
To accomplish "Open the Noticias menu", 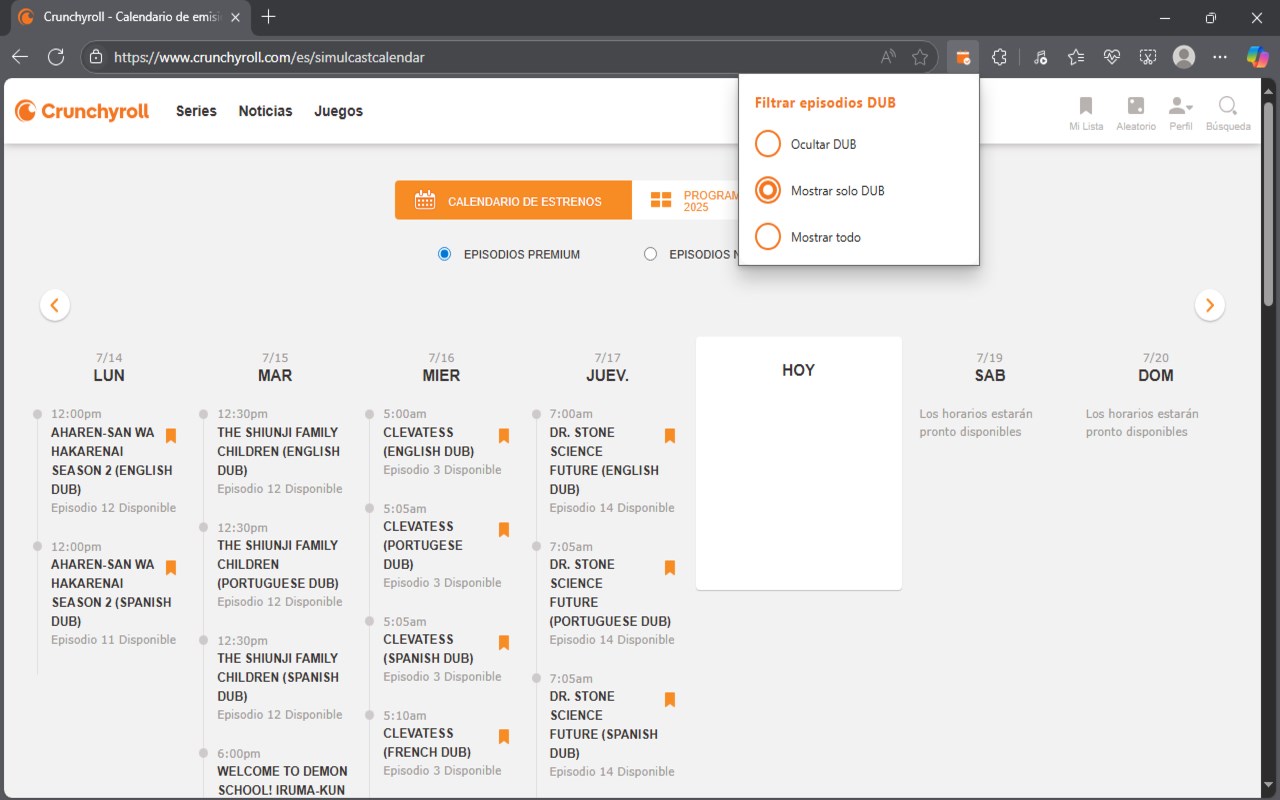I will tap(266, 111).
